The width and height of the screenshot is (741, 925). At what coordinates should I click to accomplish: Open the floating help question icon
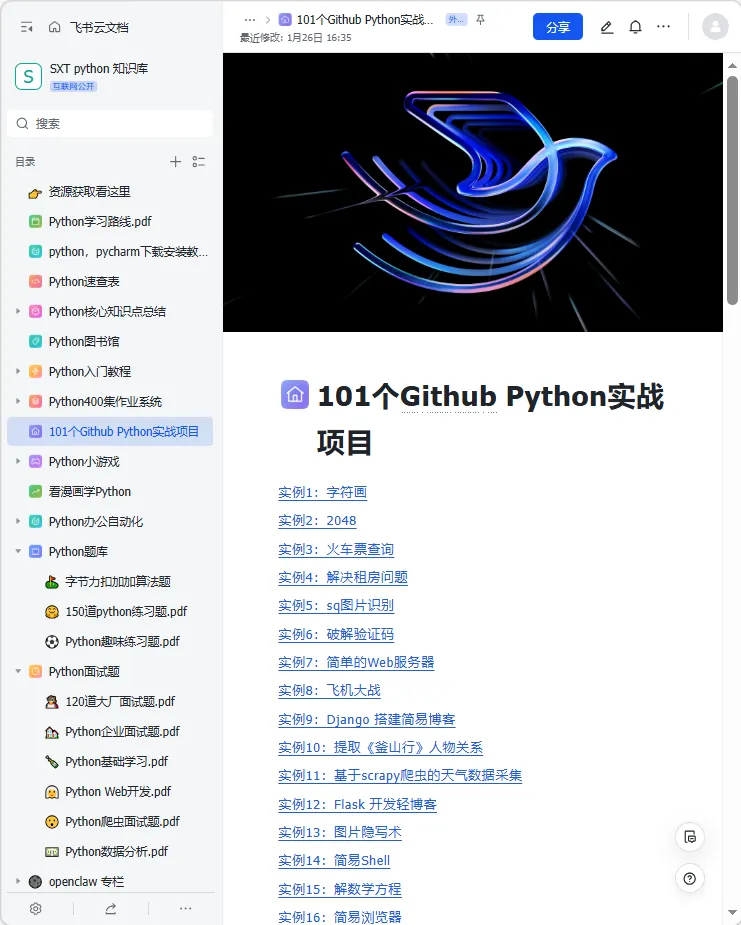(x=690, y=878)
